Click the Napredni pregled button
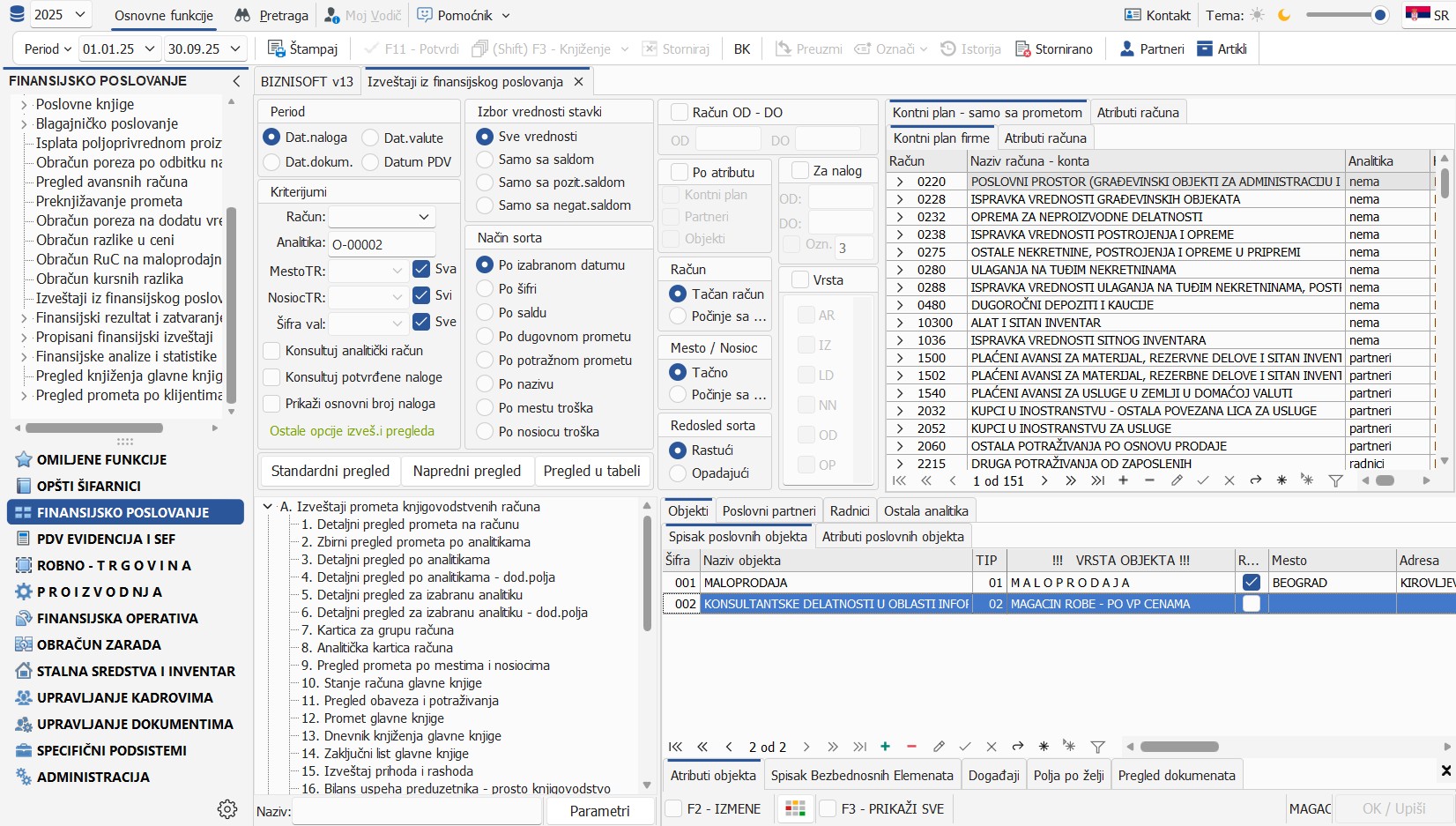This screenshot has height=826, width=1456. click(x=466, y=471)
